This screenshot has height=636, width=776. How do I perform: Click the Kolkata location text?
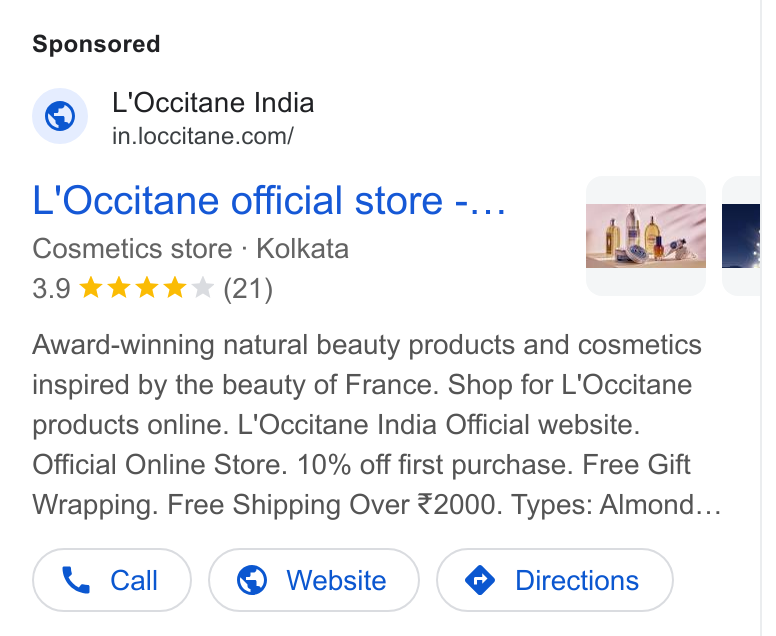click(302, 248)
